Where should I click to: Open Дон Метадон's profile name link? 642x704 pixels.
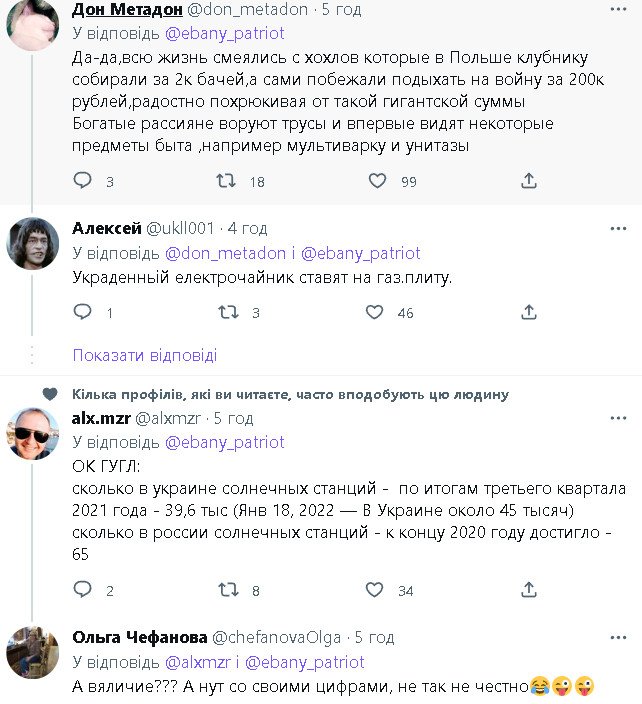click(127, 10)
